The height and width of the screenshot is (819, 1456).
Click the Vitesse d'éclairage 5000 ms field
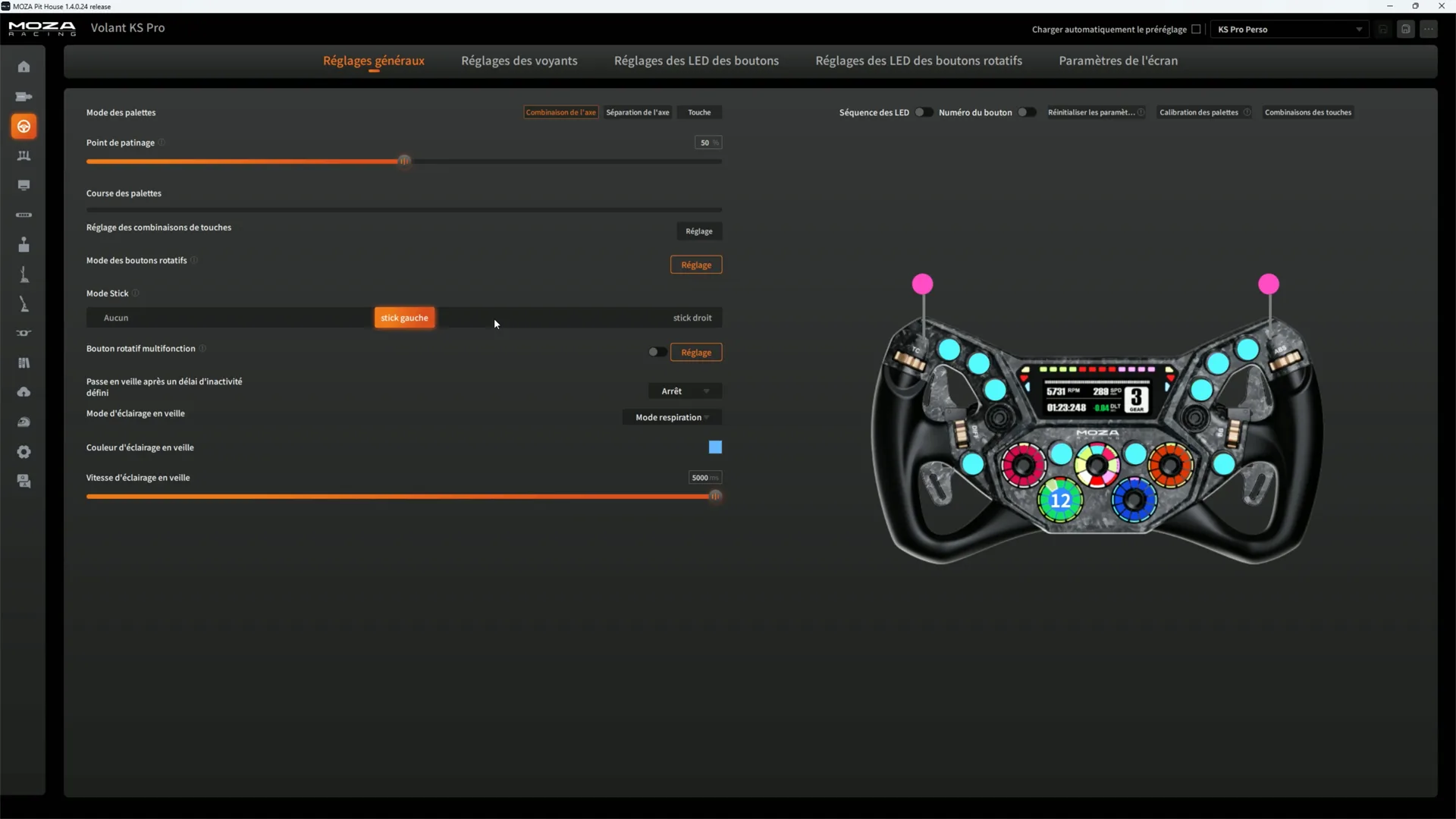[705, 478]
